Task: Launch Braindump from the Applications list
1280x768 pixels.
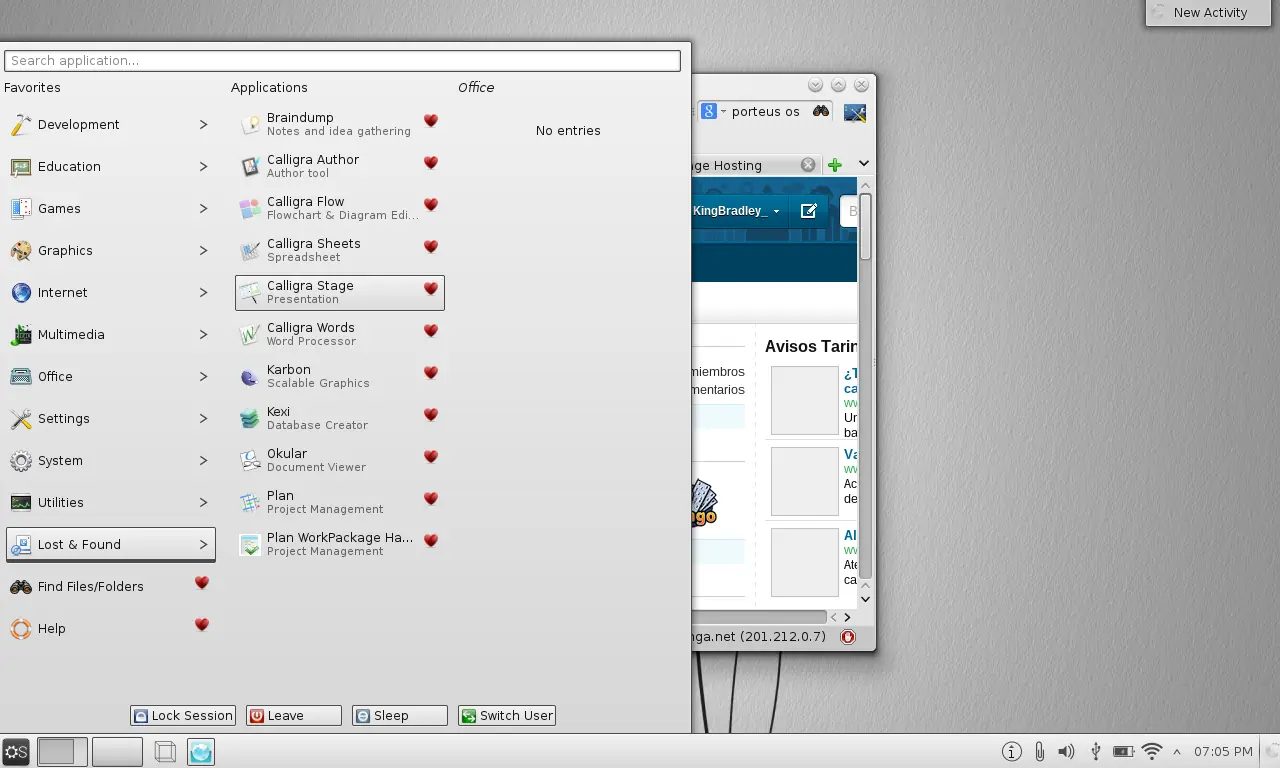Action: point(340,124)
